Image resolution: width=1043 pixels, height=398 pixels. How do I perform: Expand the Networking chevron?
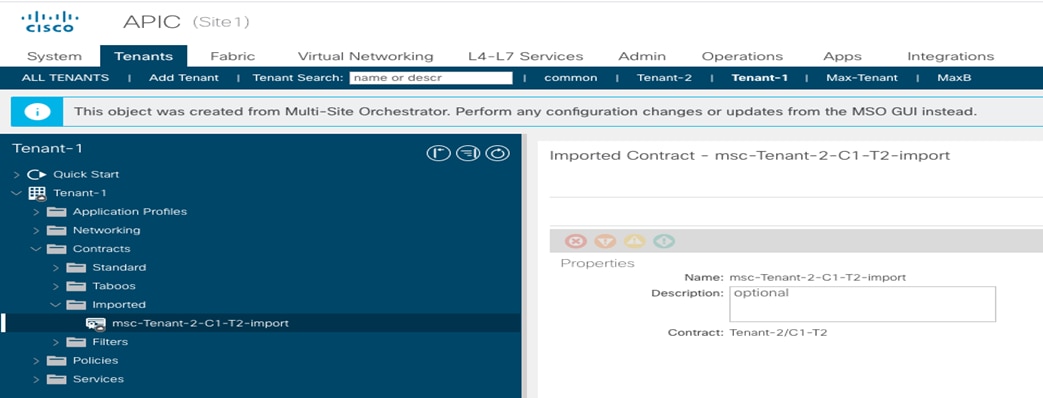37,230
